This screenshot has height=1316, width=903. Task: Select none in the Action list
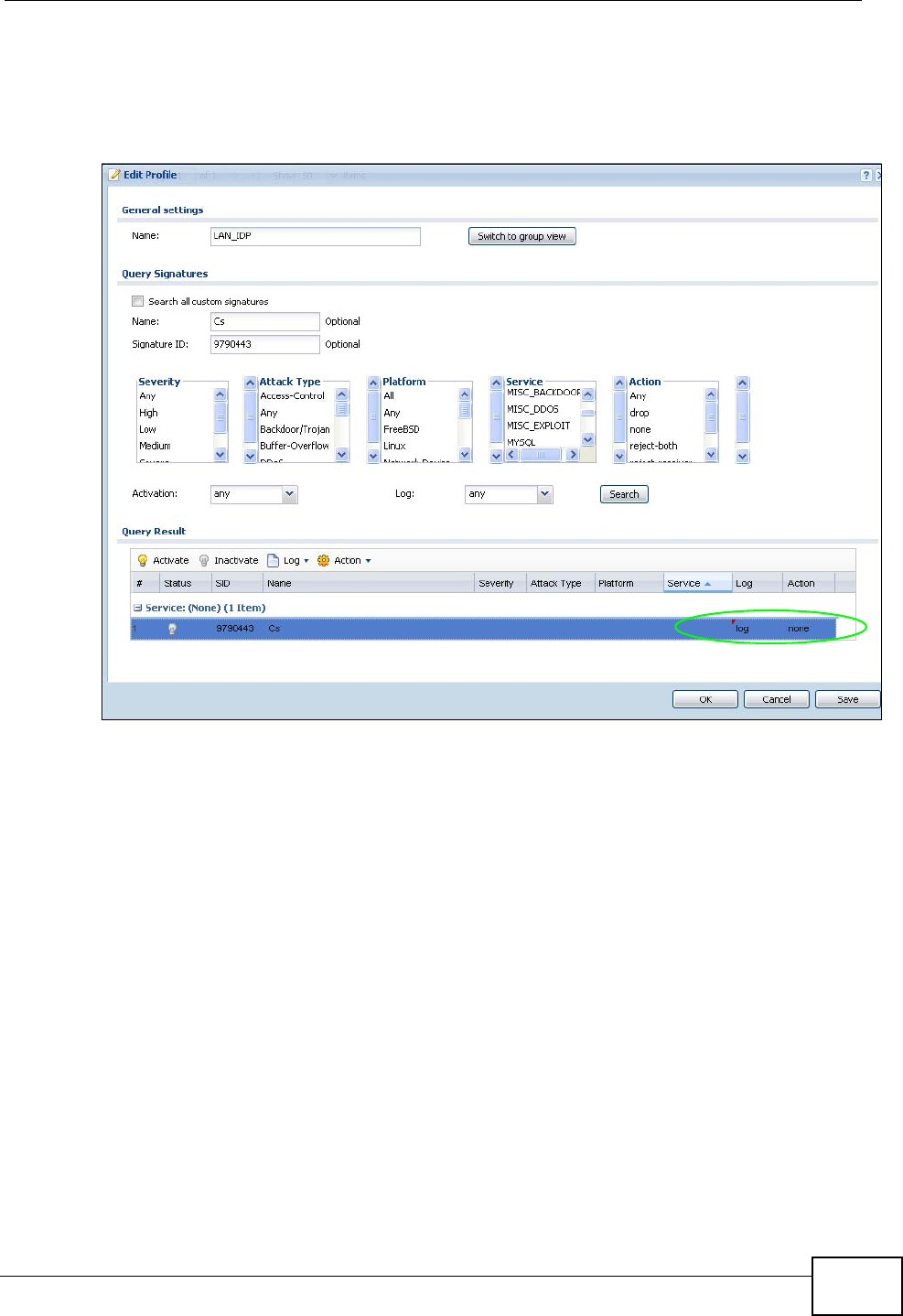click(x=640, y=429)
